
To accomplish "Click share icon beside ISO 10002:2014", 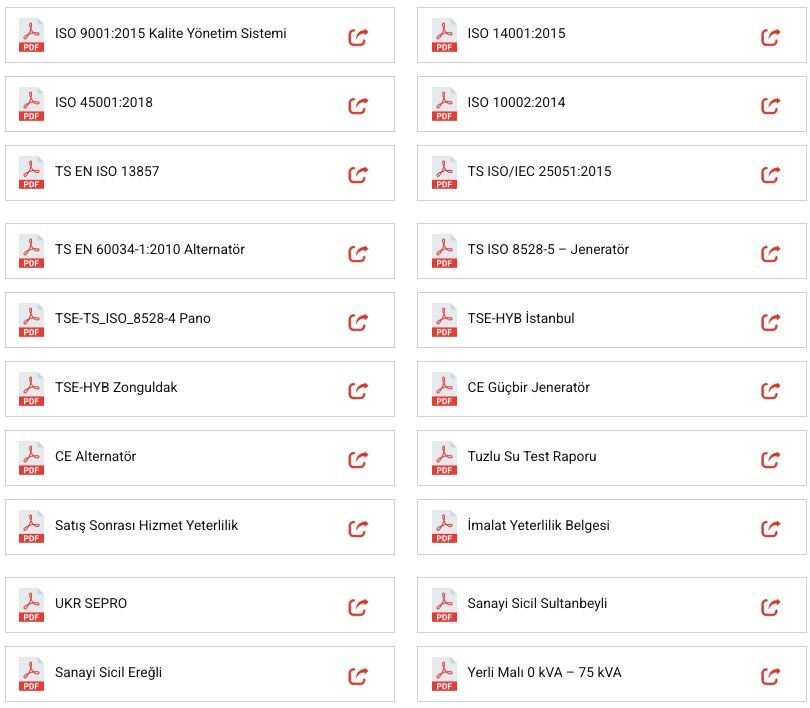I will pos(770,106).
